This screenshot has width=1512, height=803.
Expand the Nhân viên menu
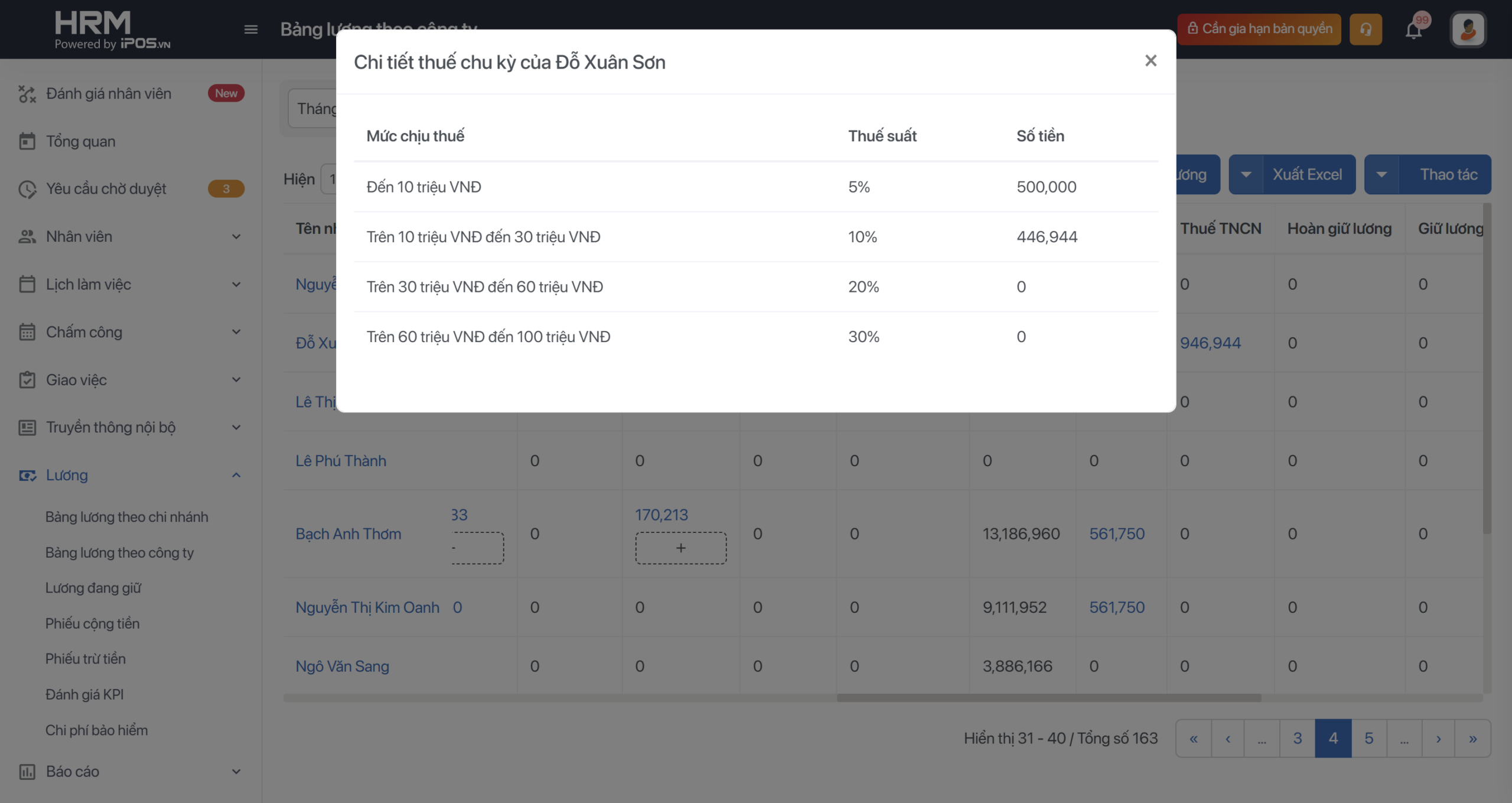click(x=236, y=236)
